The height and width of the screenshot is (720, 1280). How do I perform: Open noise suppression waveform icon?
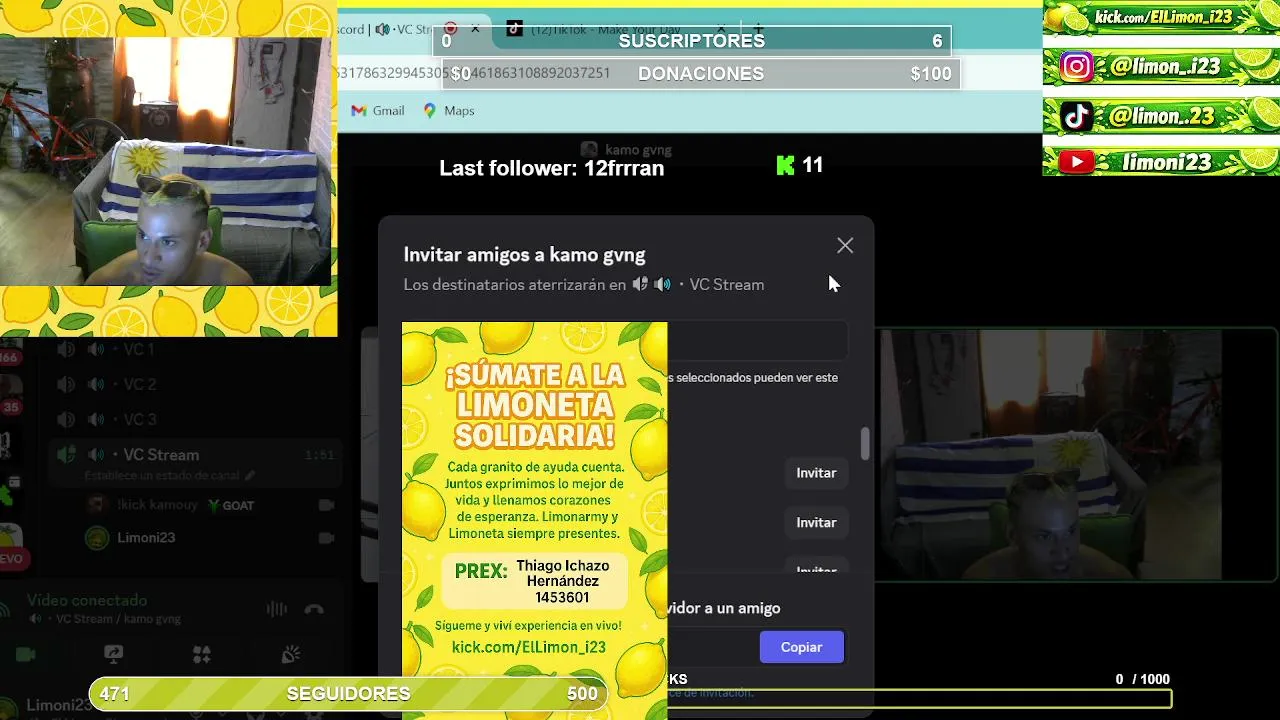(x=277, y=609)
